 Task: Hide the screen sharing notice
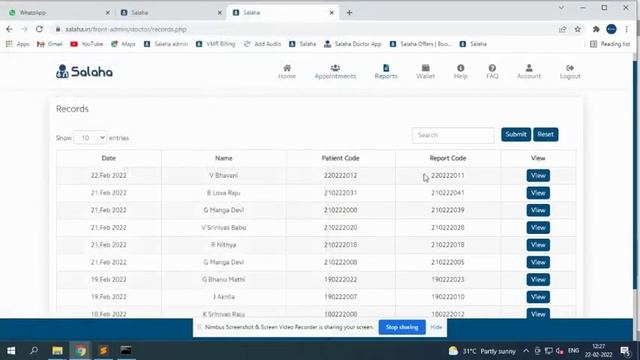pyautogui.click(x=436, y=327)
